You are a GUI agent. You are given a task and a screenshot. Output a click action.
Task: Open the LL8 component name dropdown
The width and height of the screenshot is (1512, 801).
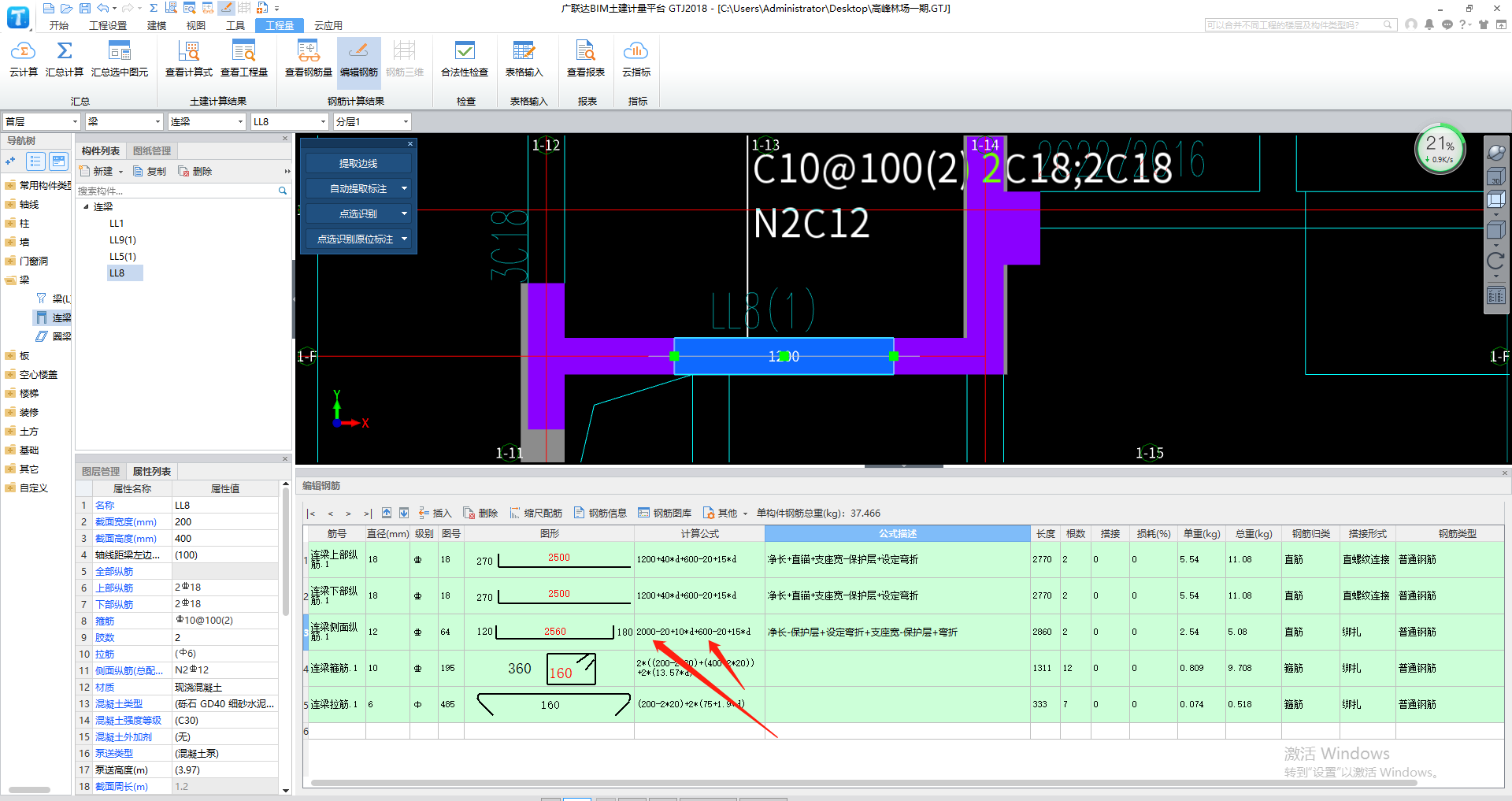tap(289, 121)
